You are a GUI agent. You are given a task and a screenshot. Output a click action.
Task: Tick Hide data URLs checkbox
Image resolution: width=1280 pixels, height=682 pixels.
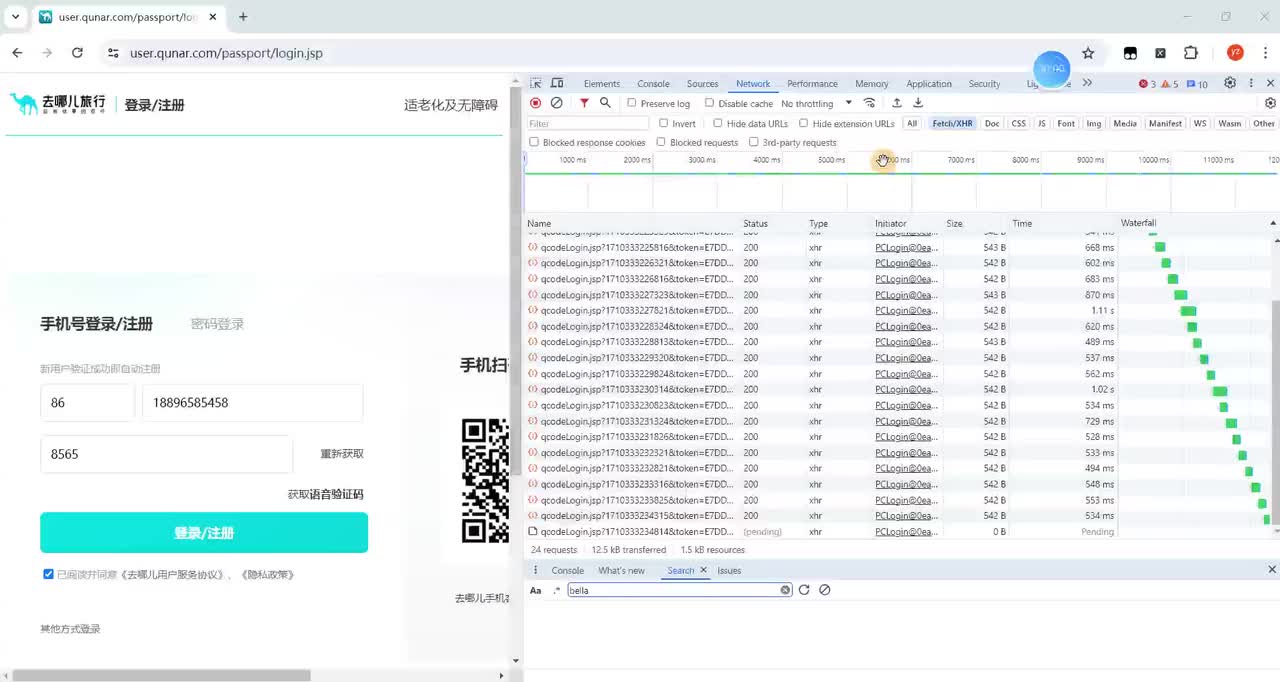pos(718,123)
